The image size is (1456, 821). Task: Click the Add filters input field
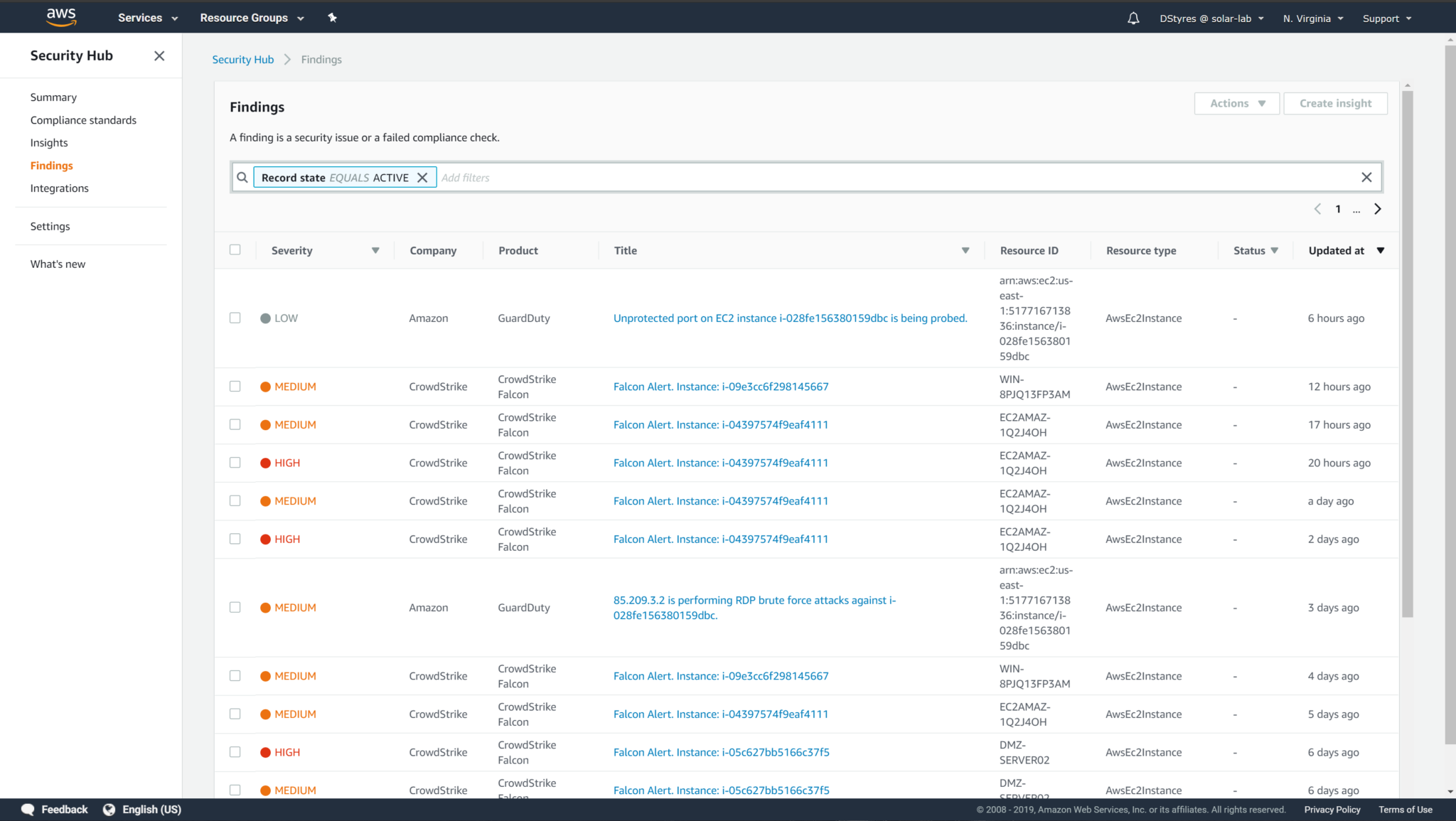pos(498,177)
